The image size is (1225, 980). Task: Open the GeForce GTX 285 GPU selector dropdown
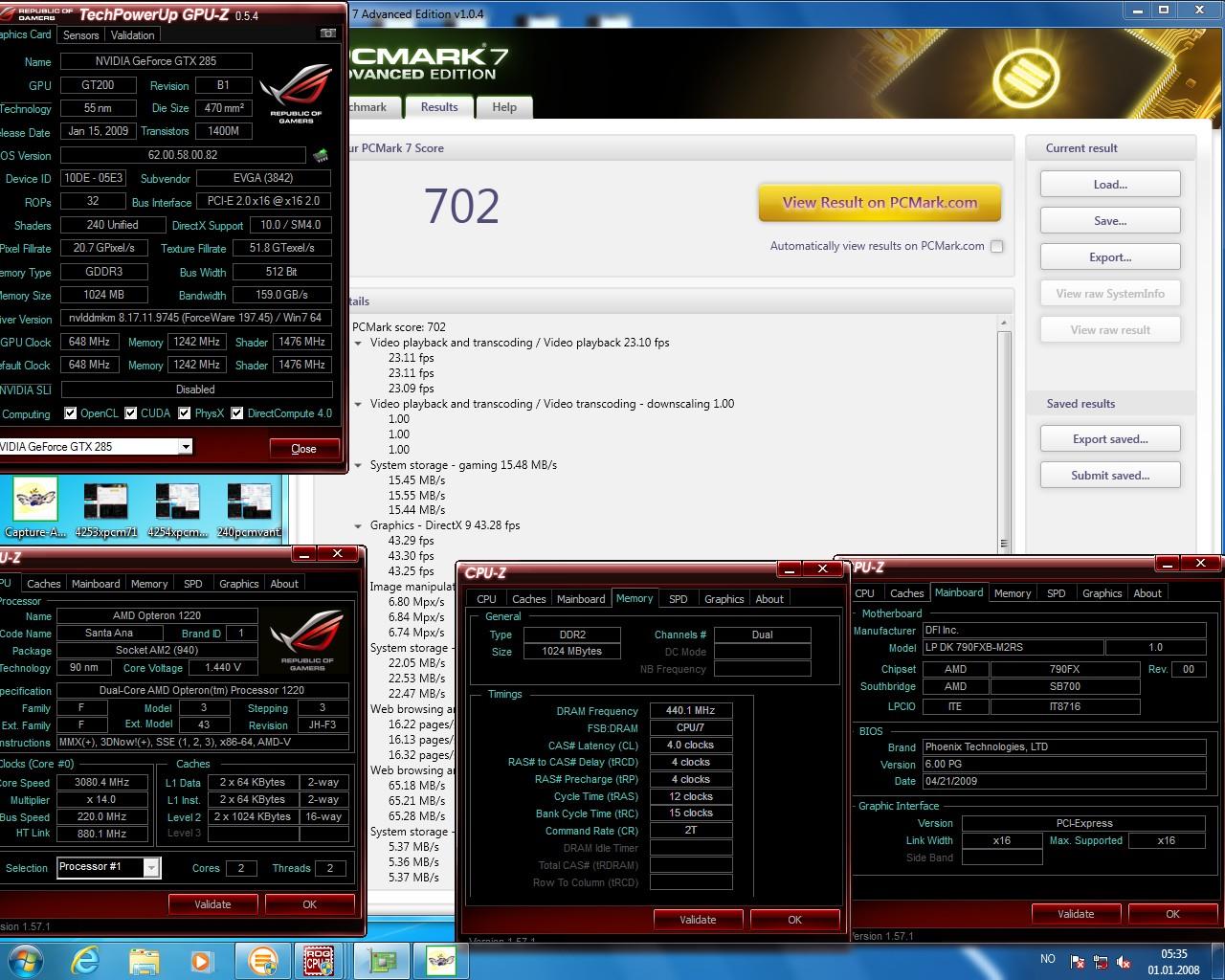click(x=186, y=447)
